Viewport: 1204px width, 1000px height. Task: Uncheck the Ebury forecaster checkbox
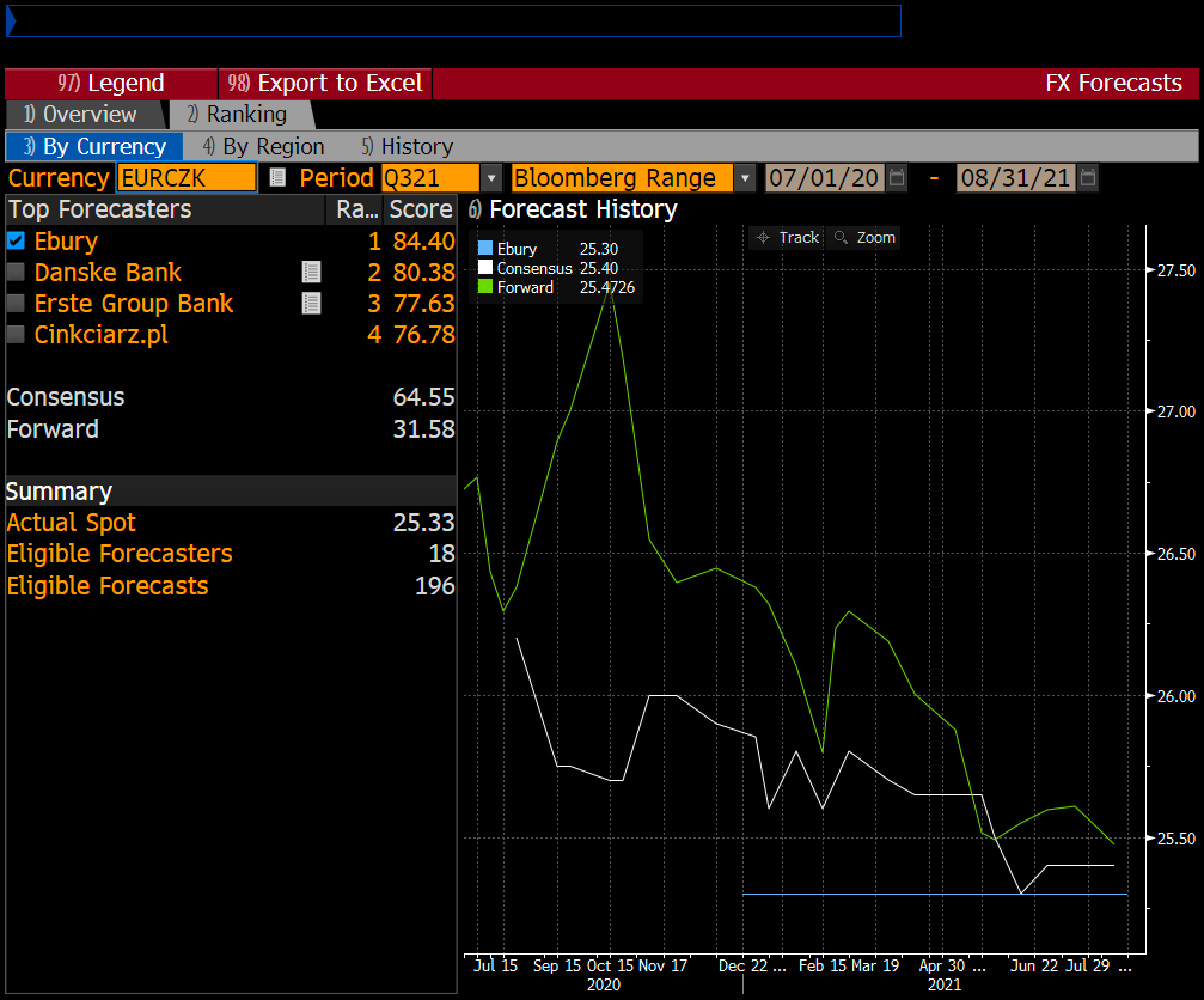click(x=16, y=241)
